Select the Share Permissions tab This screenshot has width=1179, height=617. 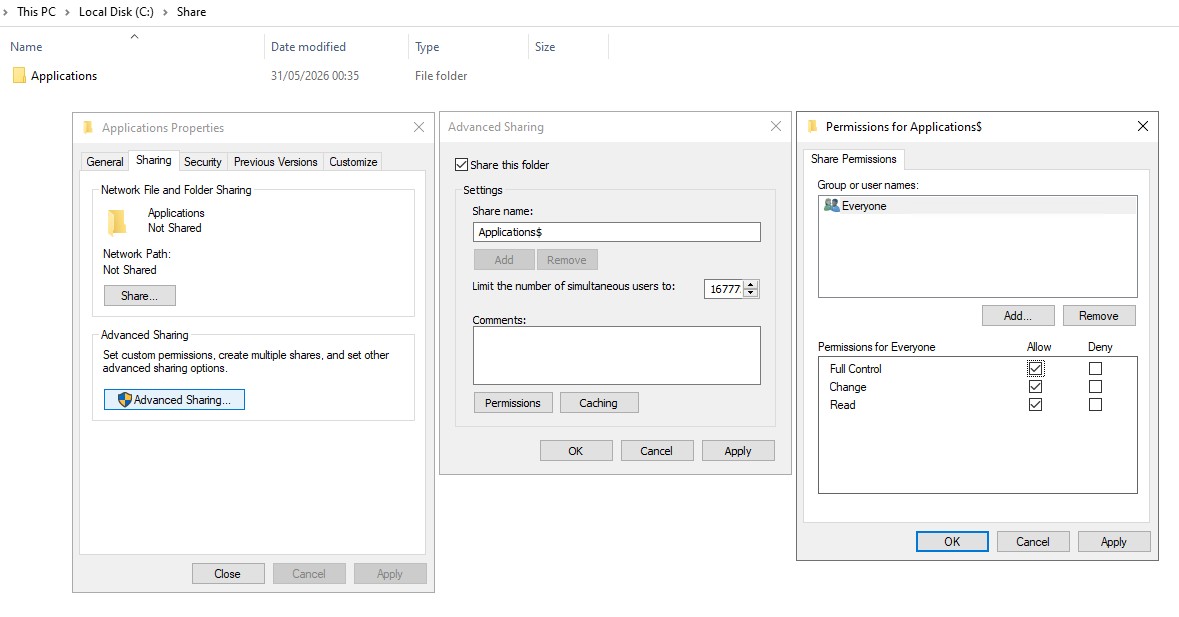tap(853, 159)
